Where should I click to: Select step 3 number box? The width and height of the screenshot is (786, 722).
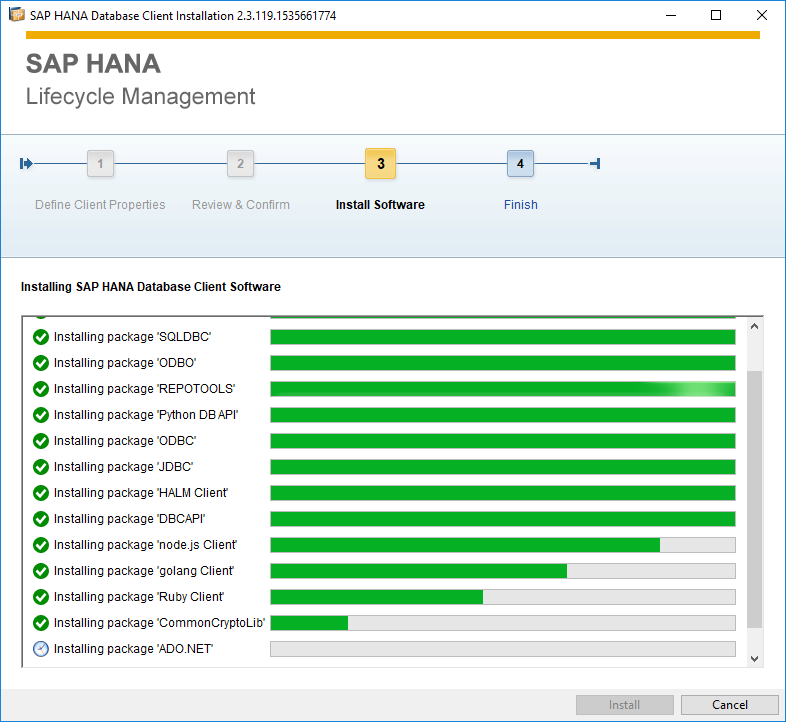(380, 163)
